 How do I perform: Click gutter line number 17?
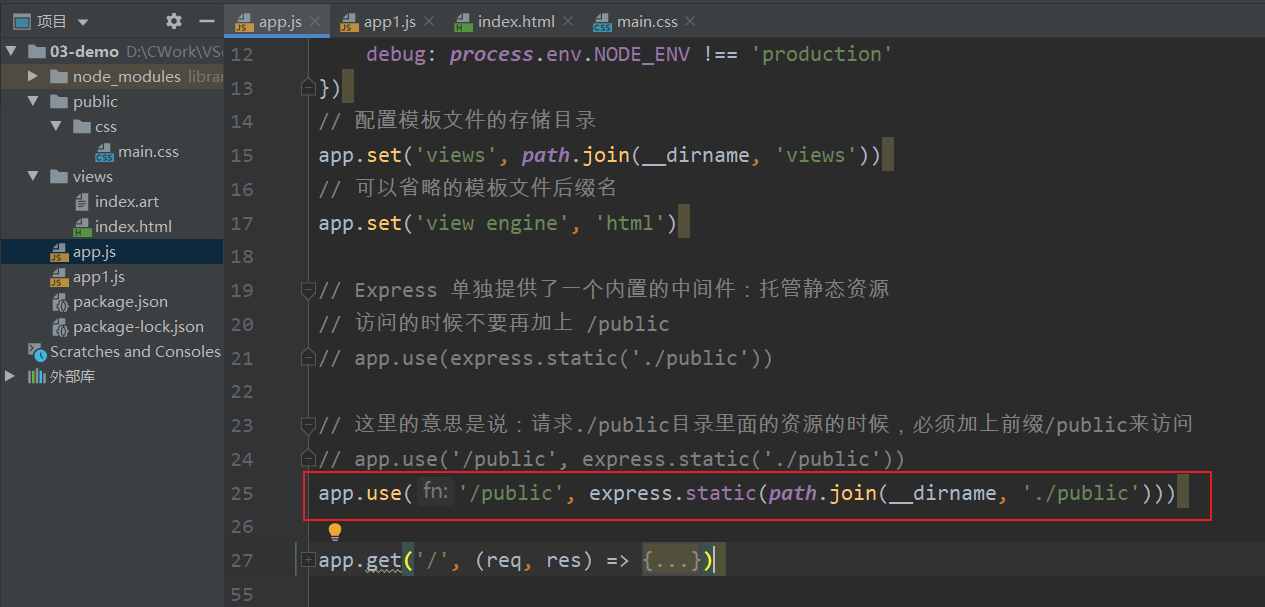pyautogui.click(x=242, y=223)
